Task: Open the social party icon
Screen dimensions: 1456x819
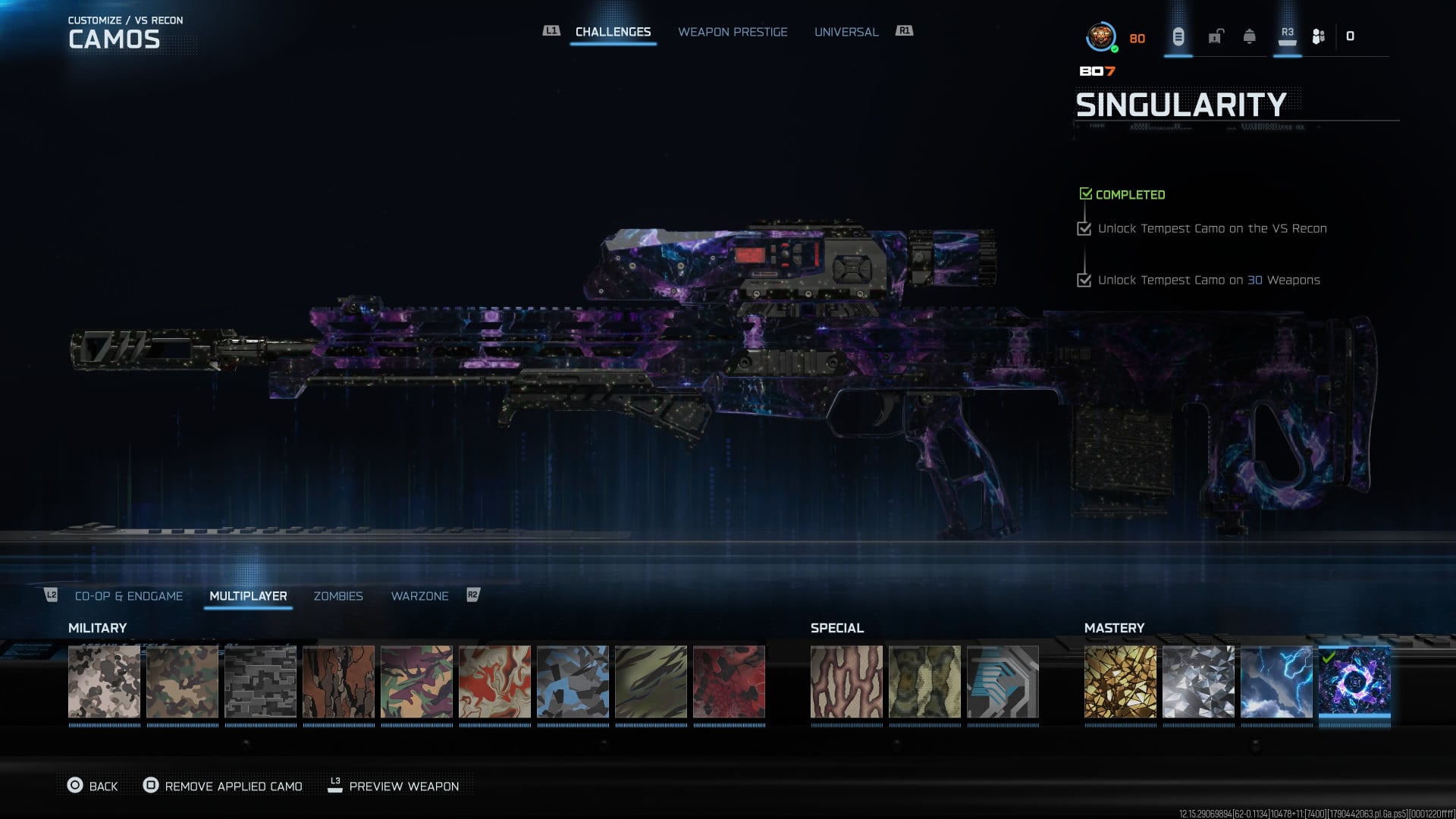Action: pos(1319,36)
